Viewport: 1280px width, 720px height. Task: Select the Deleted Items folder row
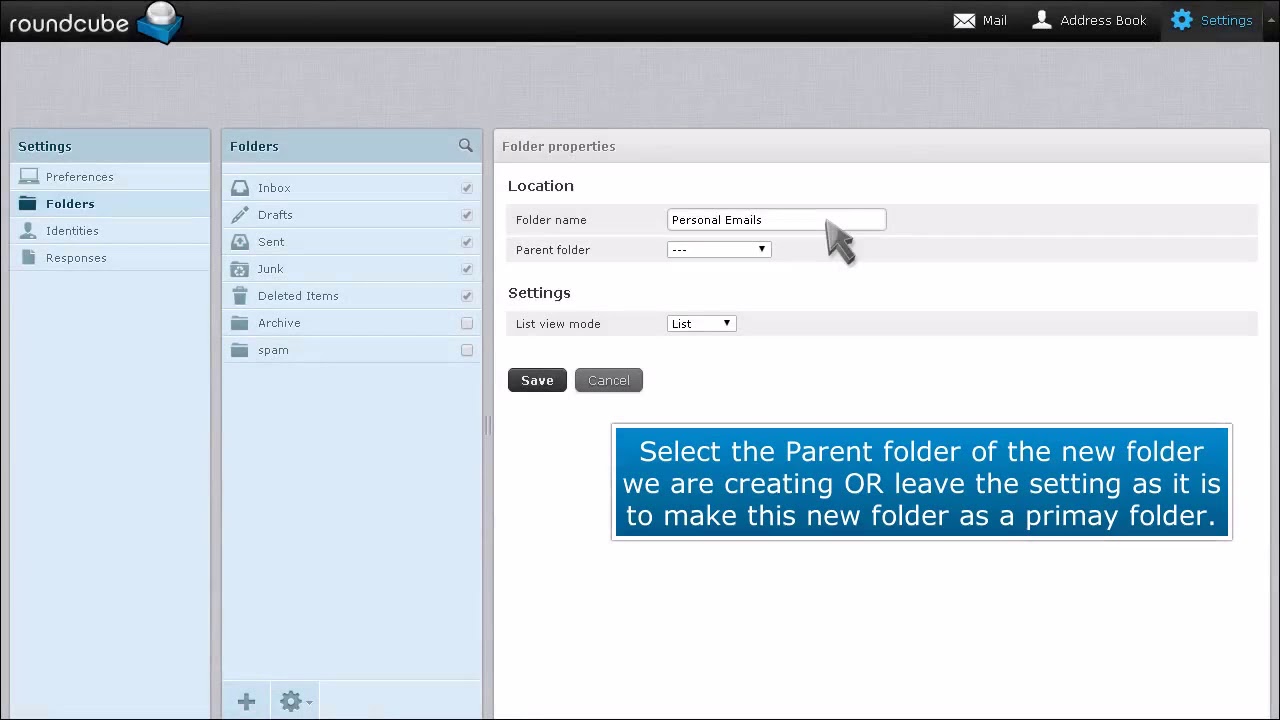pyautogui.click(x=351, y=296)
